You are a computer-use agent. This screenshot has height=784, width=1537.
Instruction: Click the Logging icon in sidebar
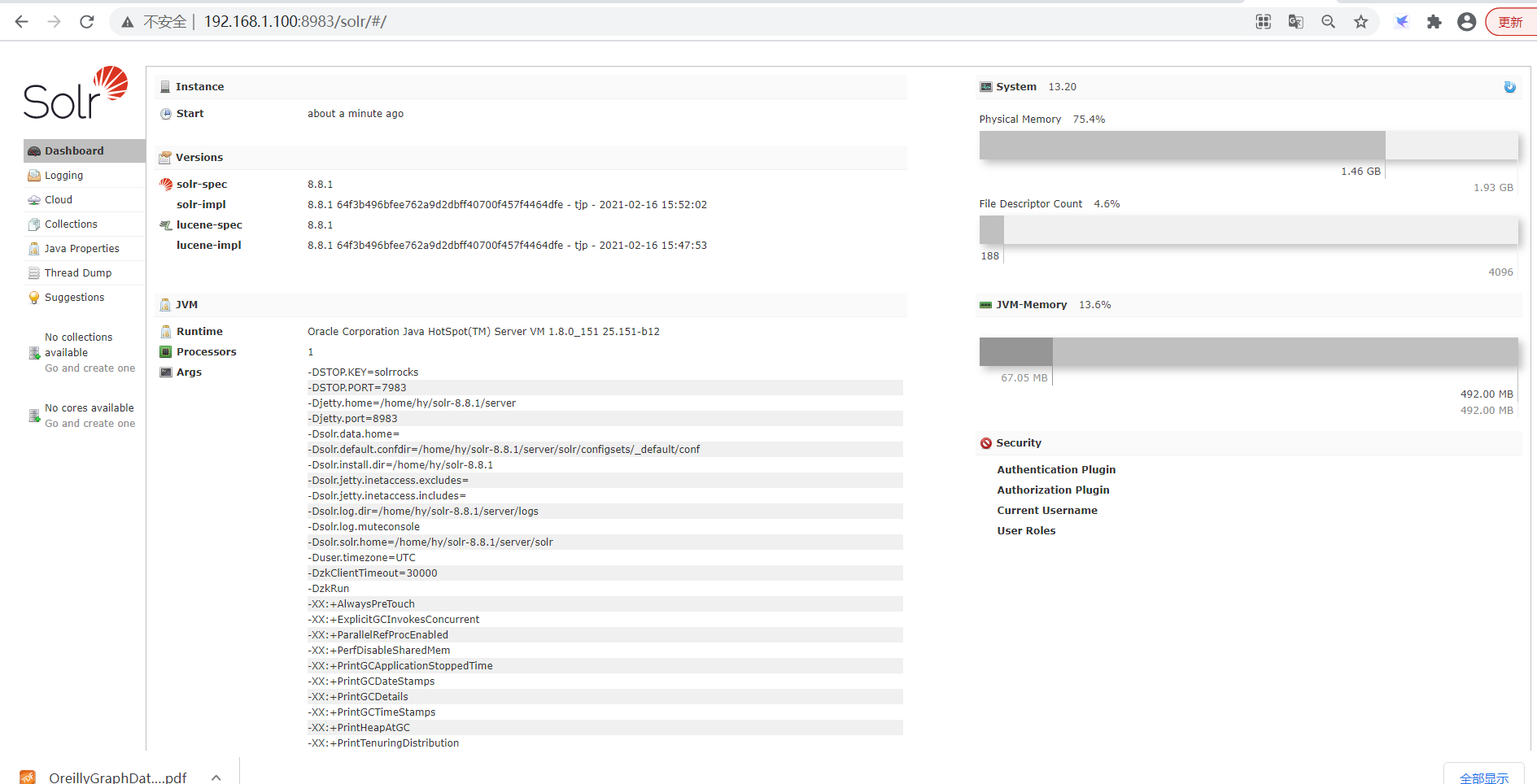click(34, 176)
